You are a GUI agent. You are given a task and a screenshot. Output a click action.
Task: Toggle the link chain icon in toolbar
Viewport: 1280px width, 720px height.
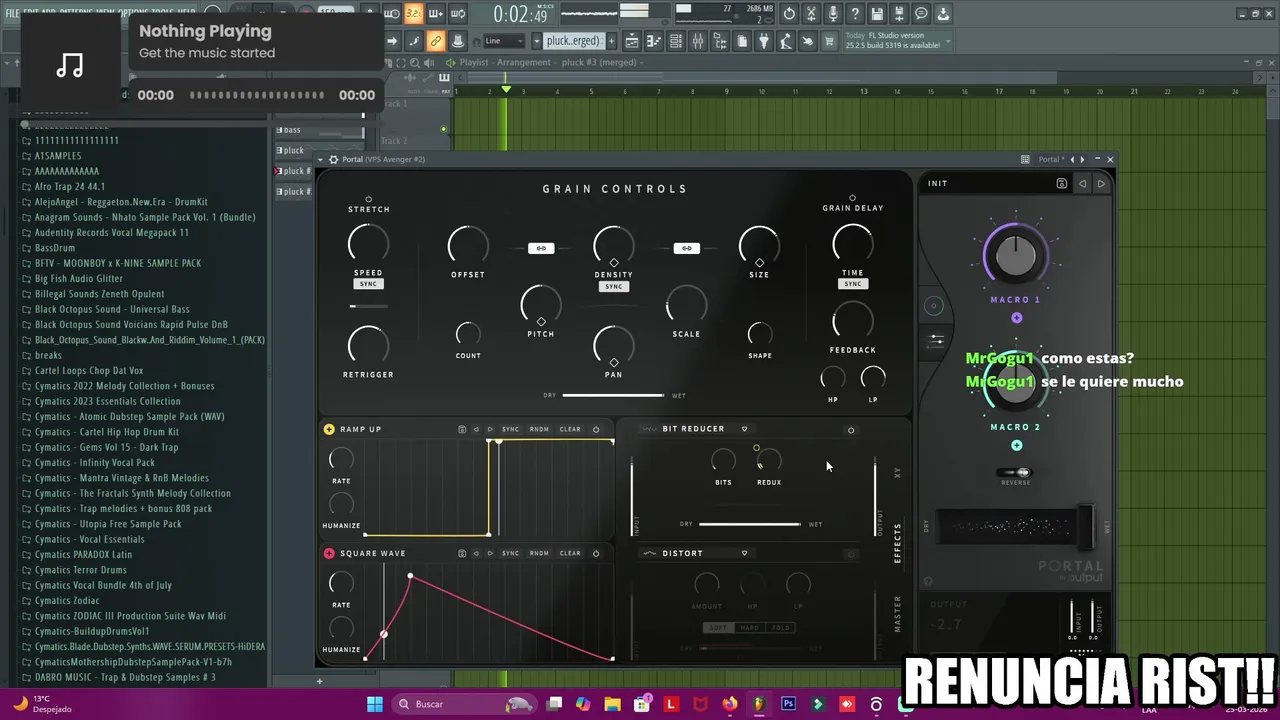click(434, 41)
